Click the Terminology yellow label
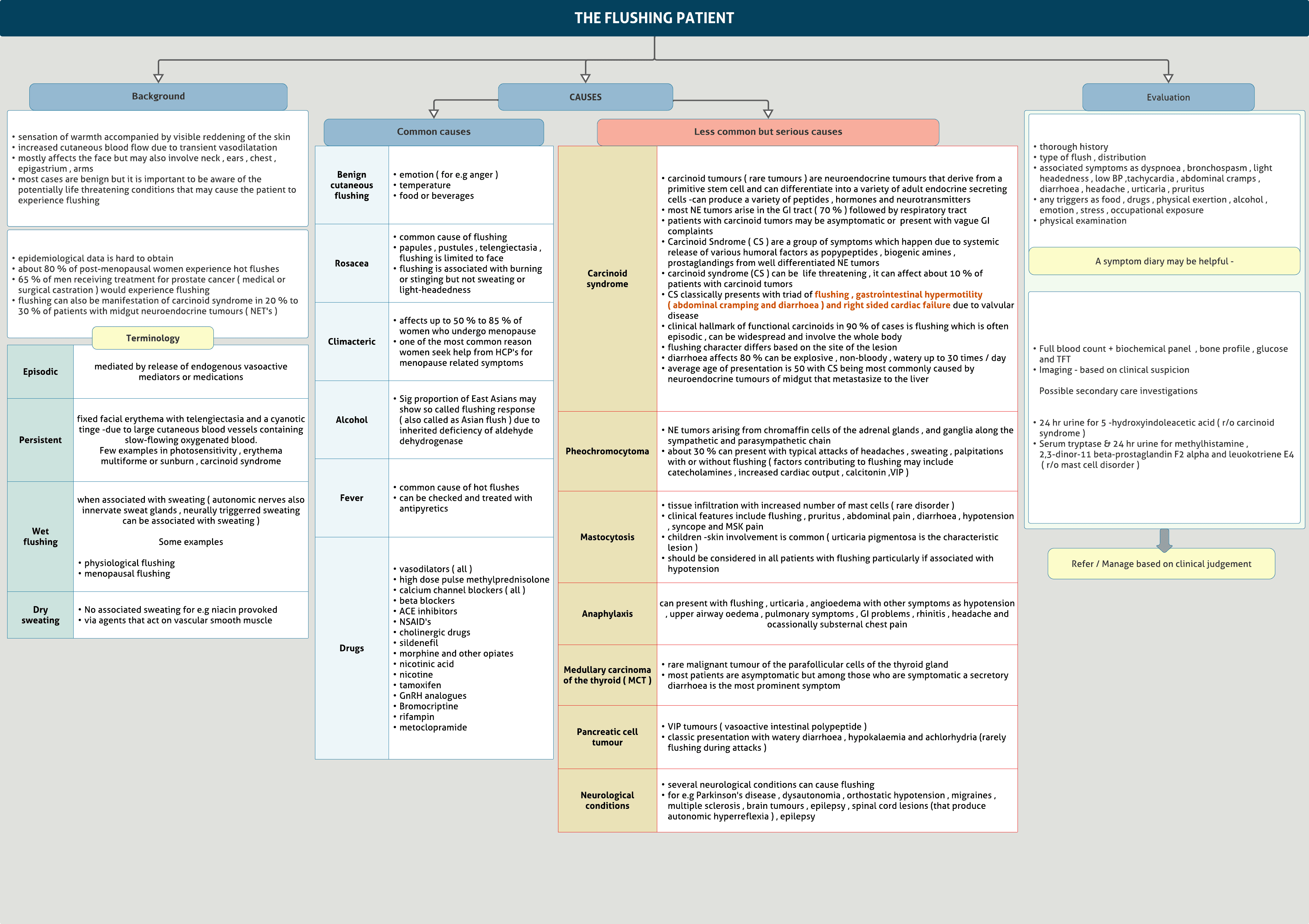This screenshot has height=924, width=1309. point(152,338)
